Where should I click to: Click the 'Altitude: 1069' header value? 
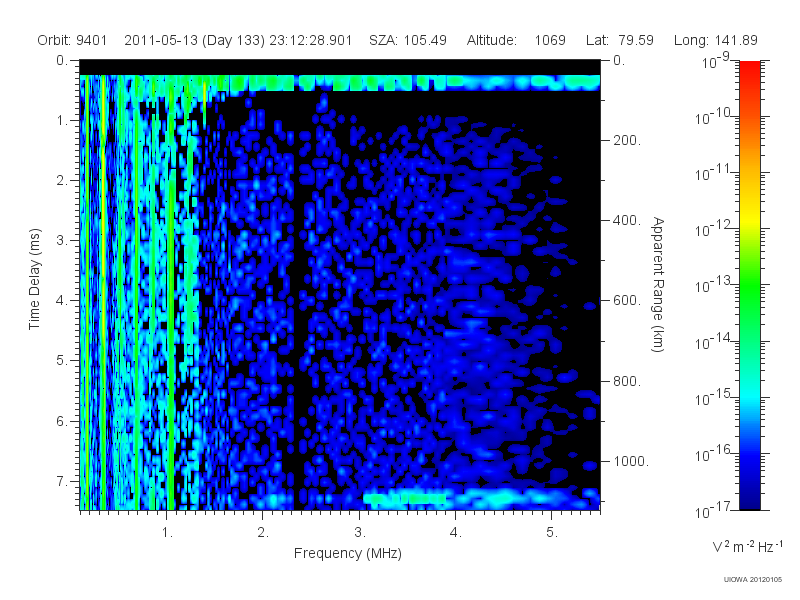click(516, 40)
